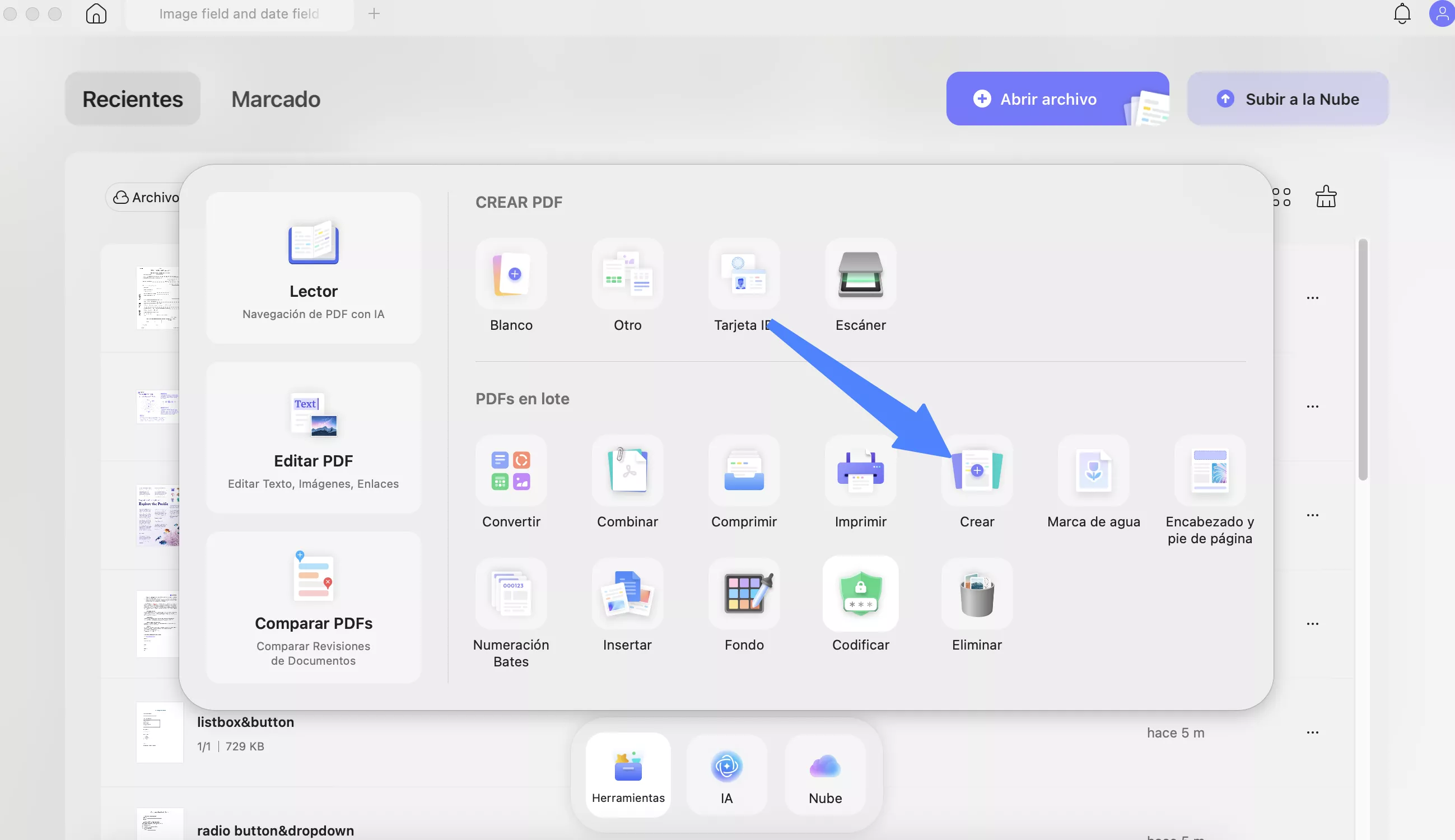Choose the batch Crear tool
This screenshot has height=840, width=1455.
click(x=977, y=471)
